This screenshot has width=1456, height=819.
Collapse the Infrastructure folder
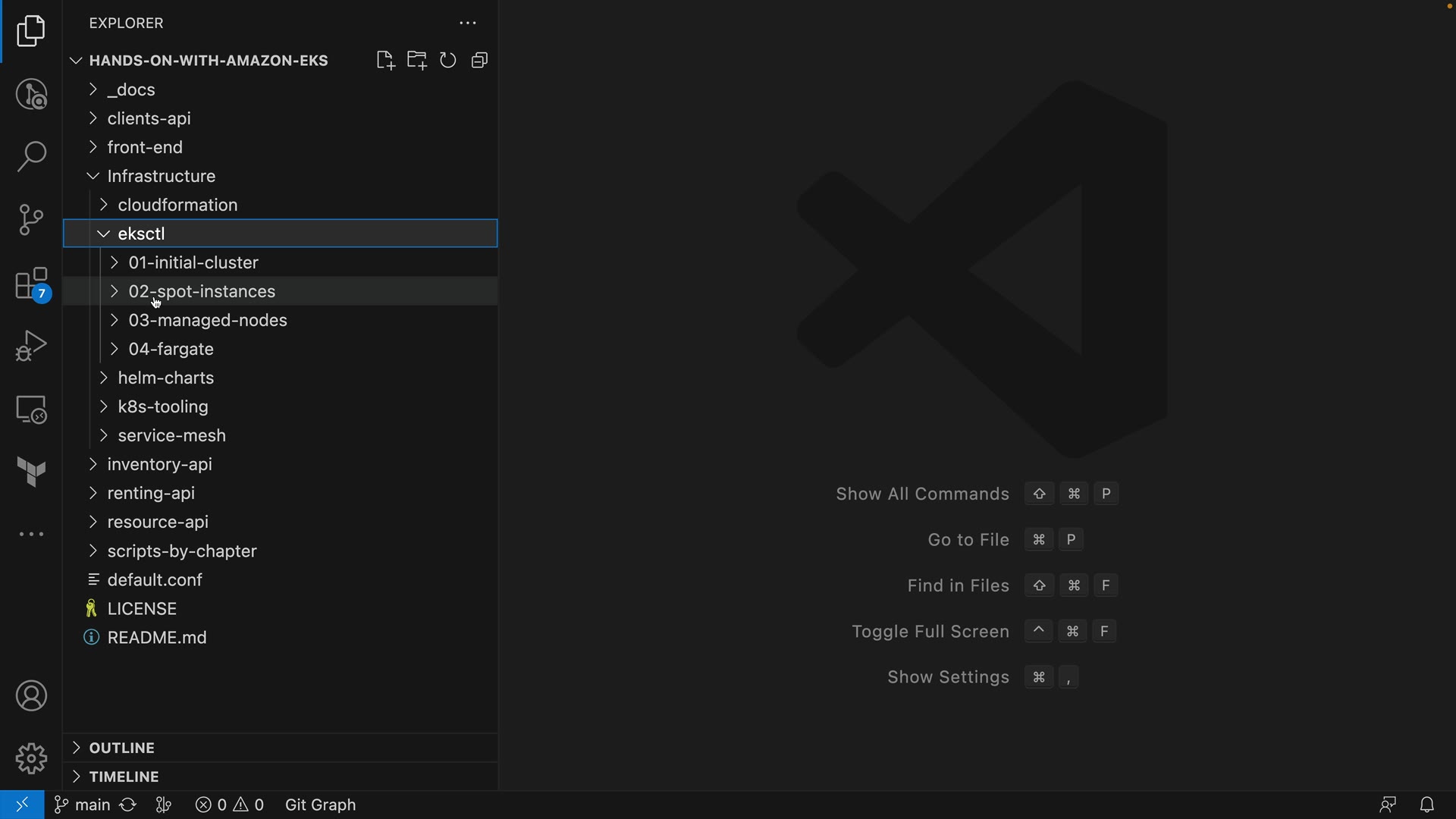pos(161,176)
